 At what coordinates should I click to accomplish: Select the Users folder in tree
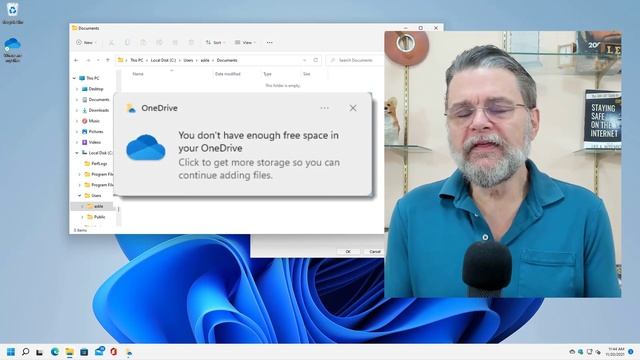(x=93, y=196)
